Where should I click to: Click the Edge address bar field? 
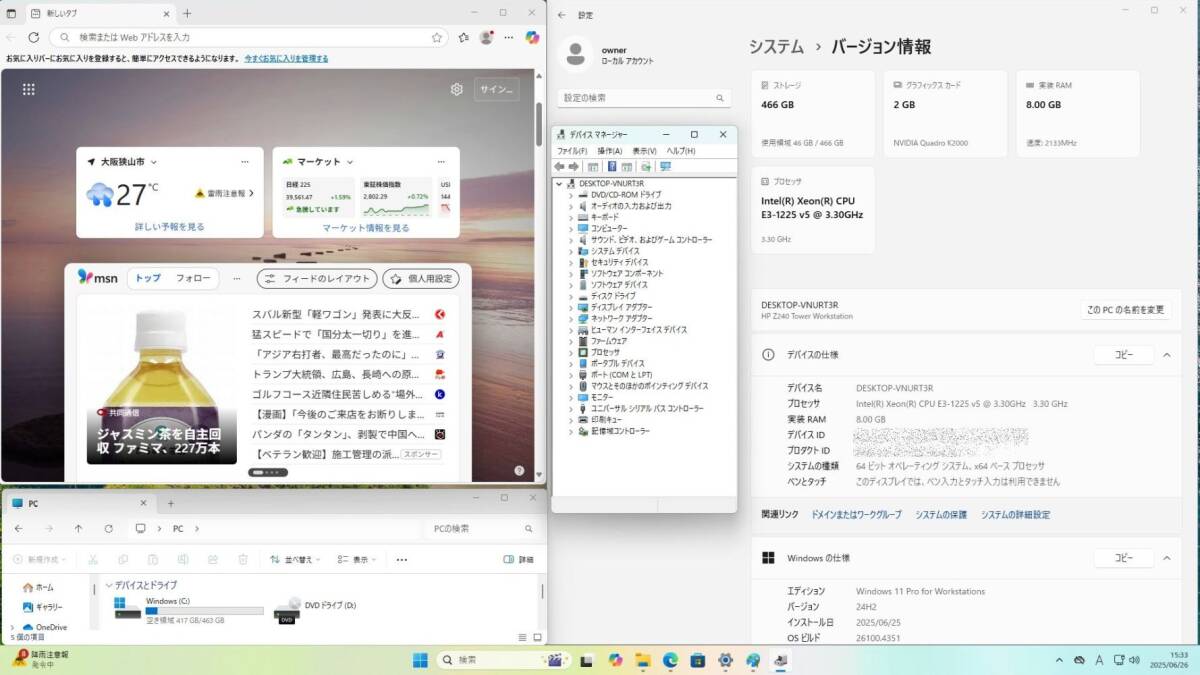click(x=250, y=37)
